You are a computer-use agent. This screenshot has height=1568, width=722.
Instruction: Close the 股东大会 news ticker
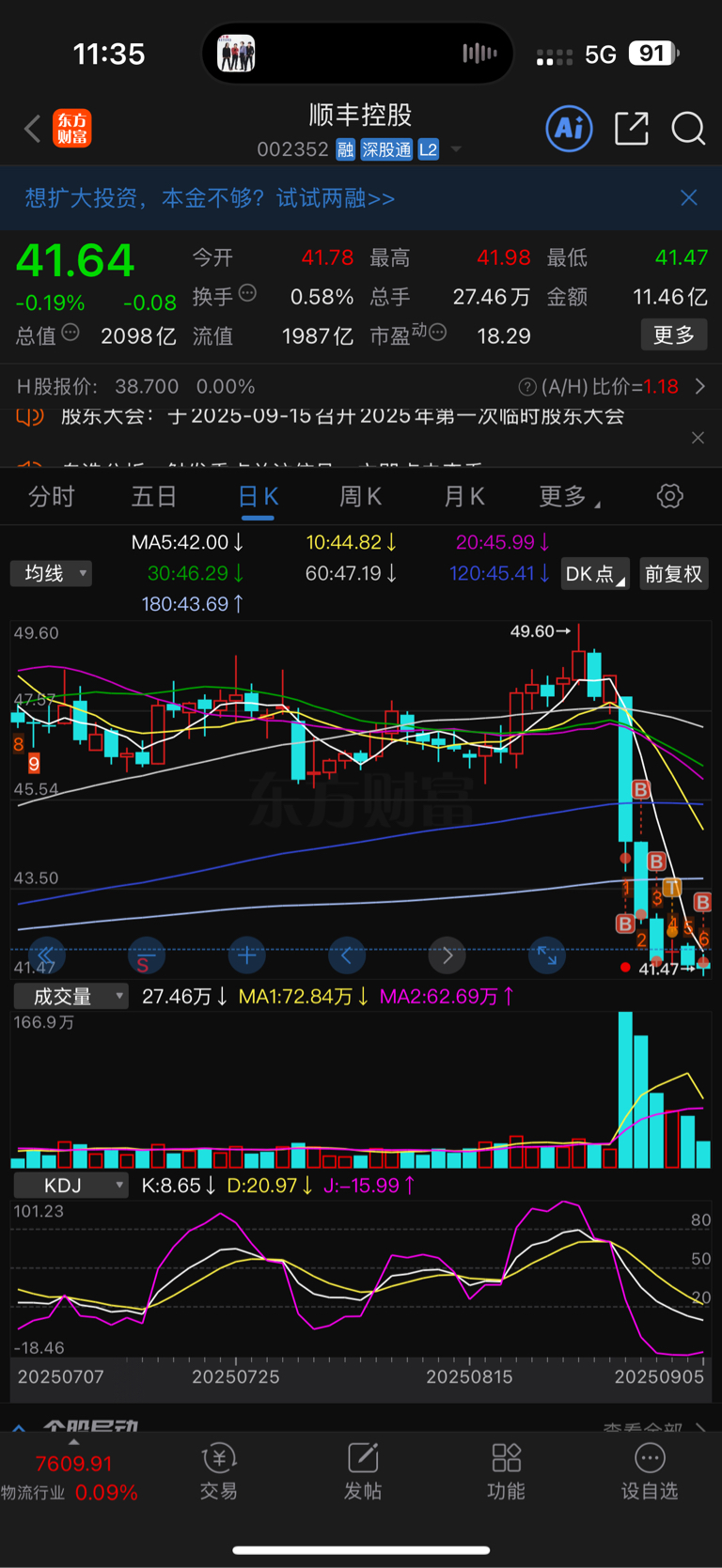tap(698, 438)
